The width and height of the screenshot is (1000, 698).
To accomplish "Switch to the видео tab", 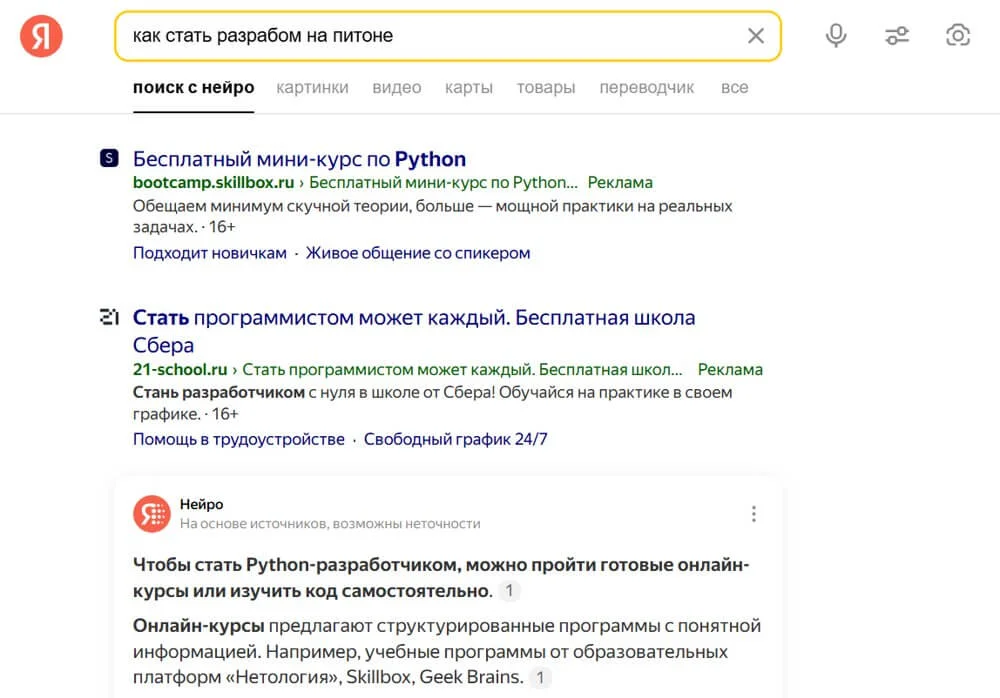I will click(x=397, y=87).
